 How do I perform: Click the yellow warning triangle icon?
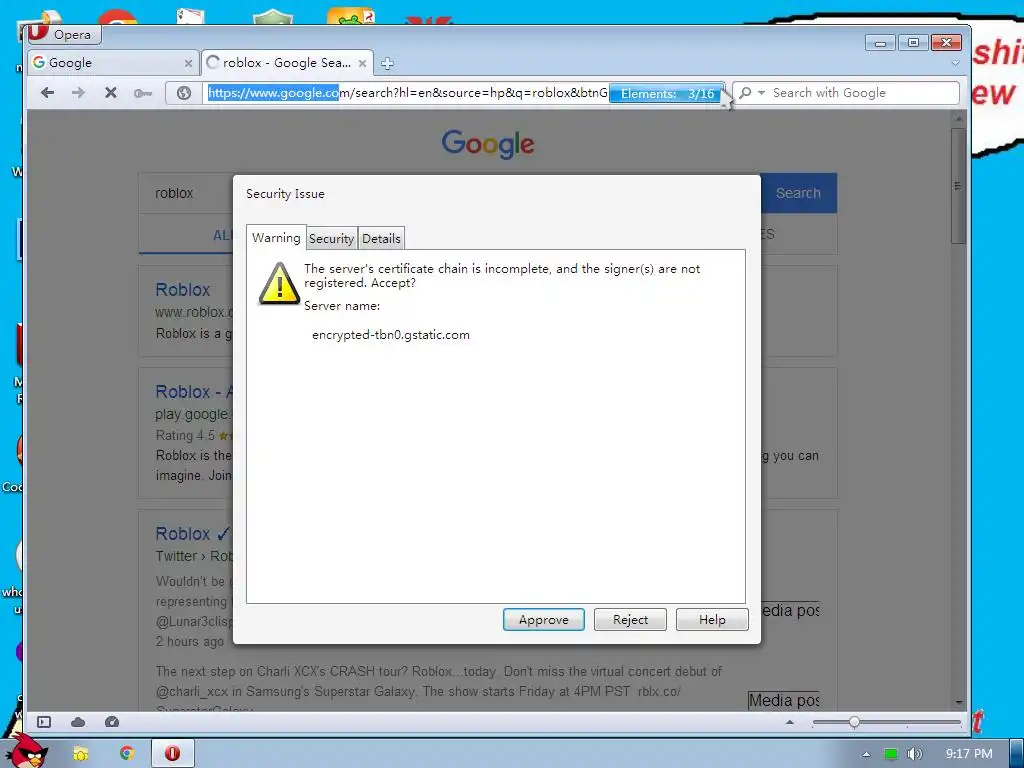point(279,284)
